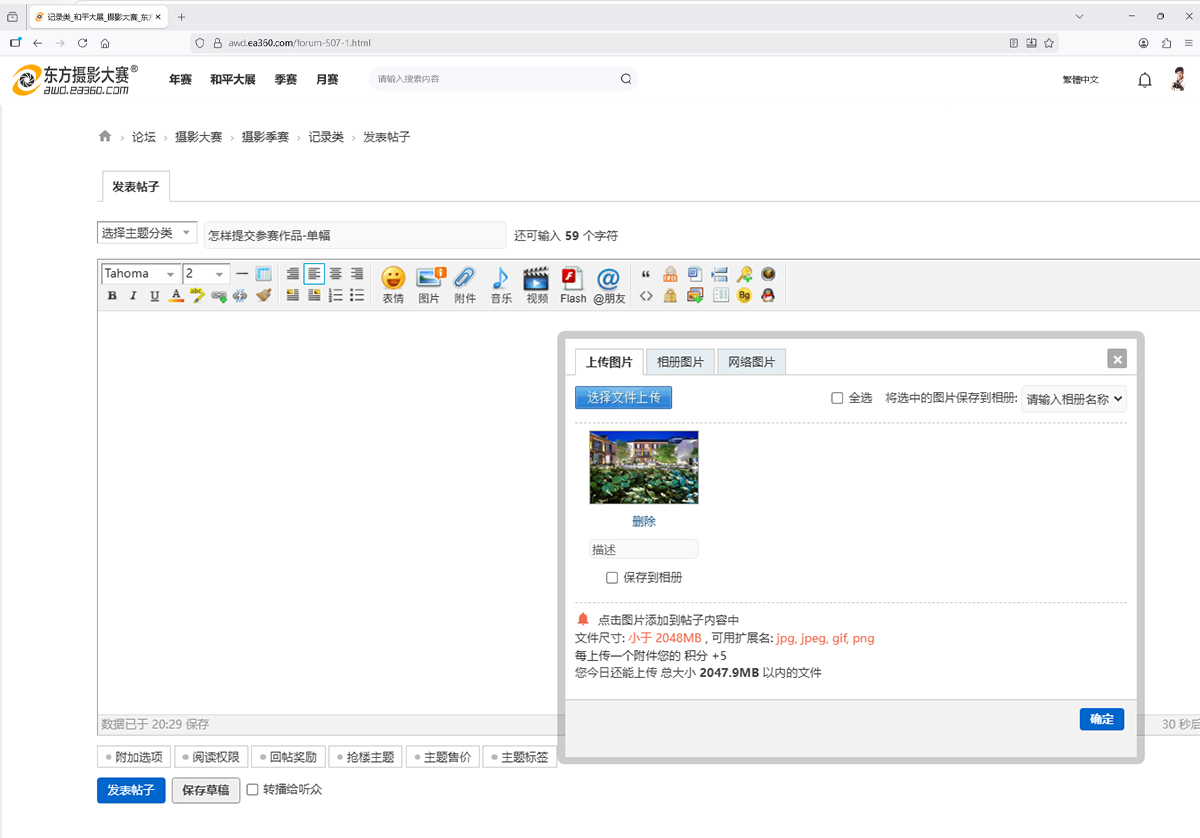Mention a friend with @朋友 icon
Viewport: 1200px width, 838px height.
[x=608, y=284]
